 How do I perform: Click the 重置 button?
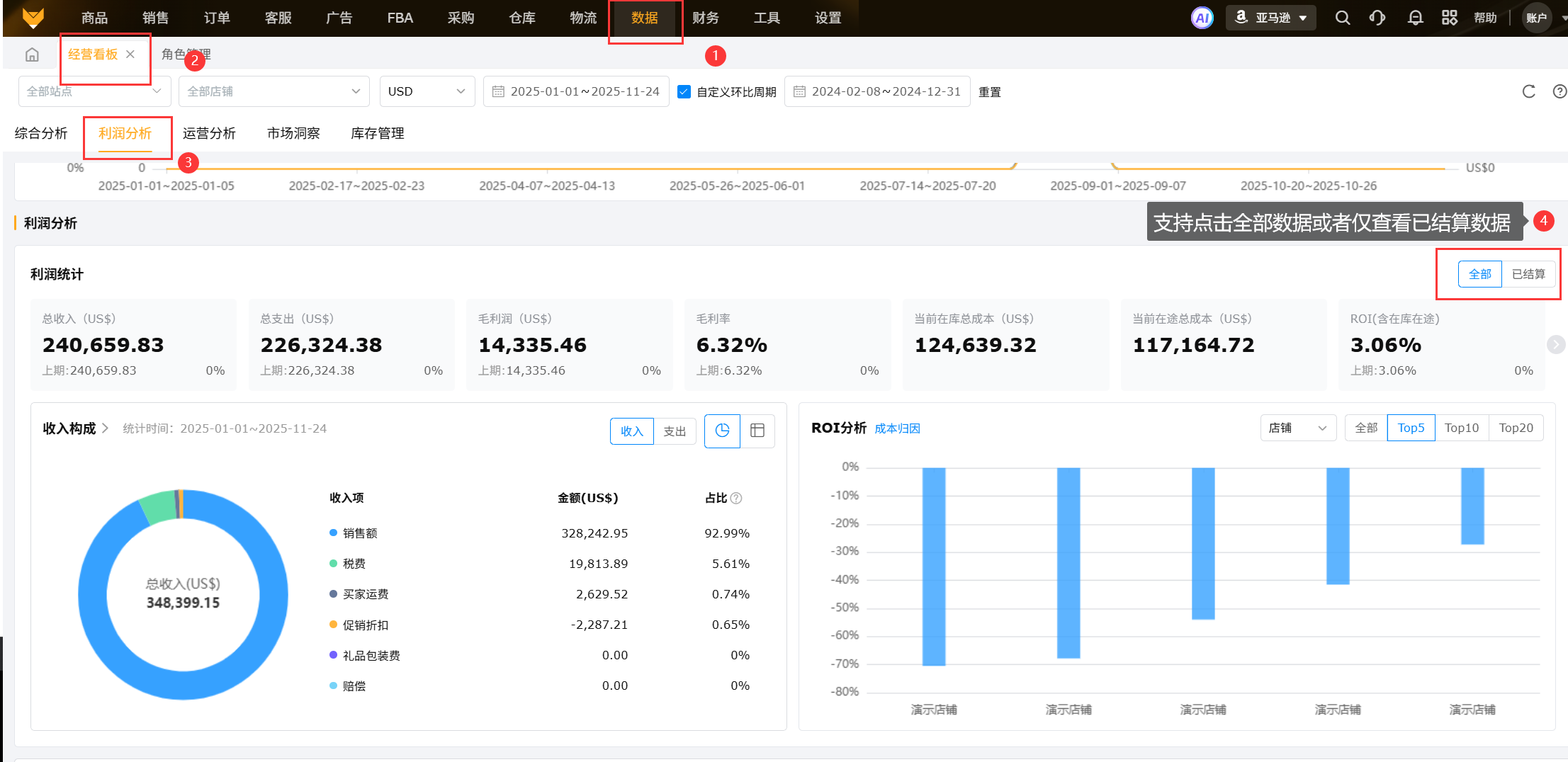(990, 92)
